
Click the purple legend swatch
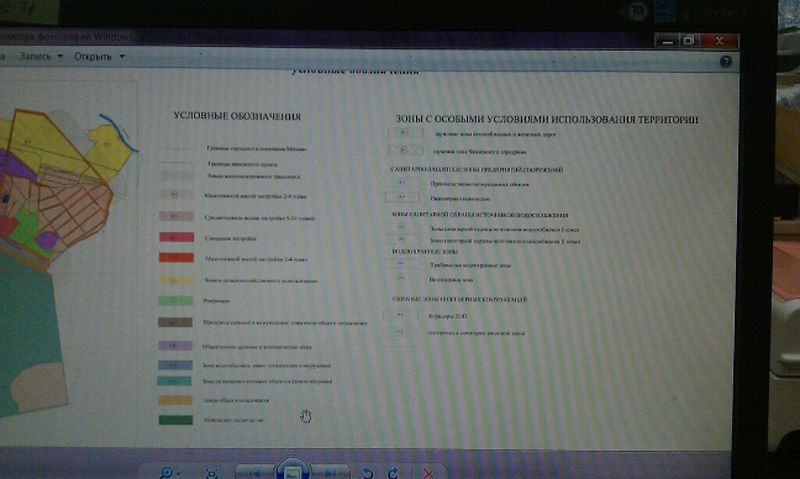click(175, 346)
